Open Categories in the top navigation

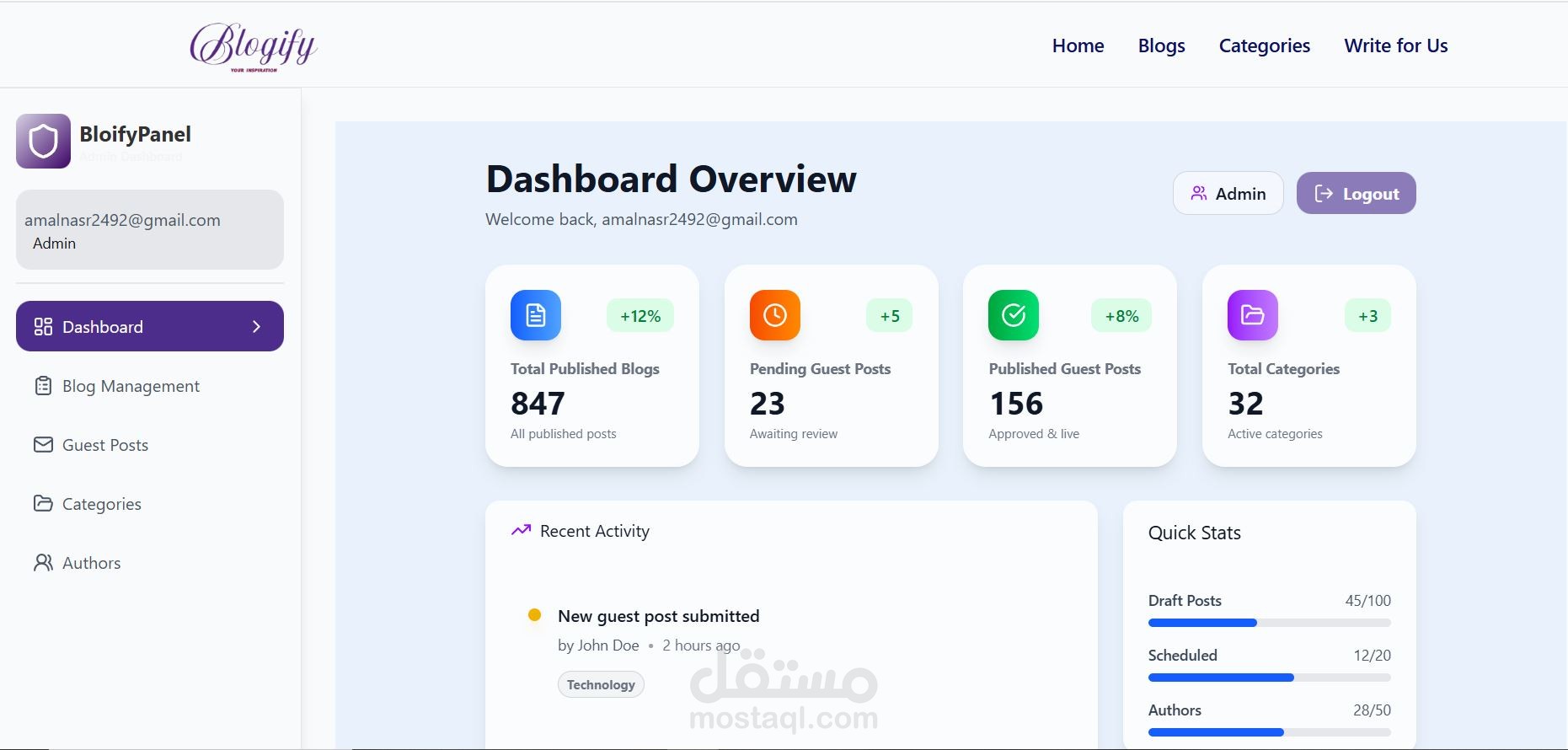click(x=1265, y=46)
